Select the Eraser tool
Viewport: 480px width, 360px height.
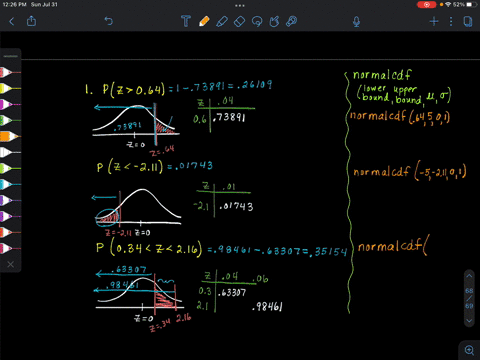(239, 22)
